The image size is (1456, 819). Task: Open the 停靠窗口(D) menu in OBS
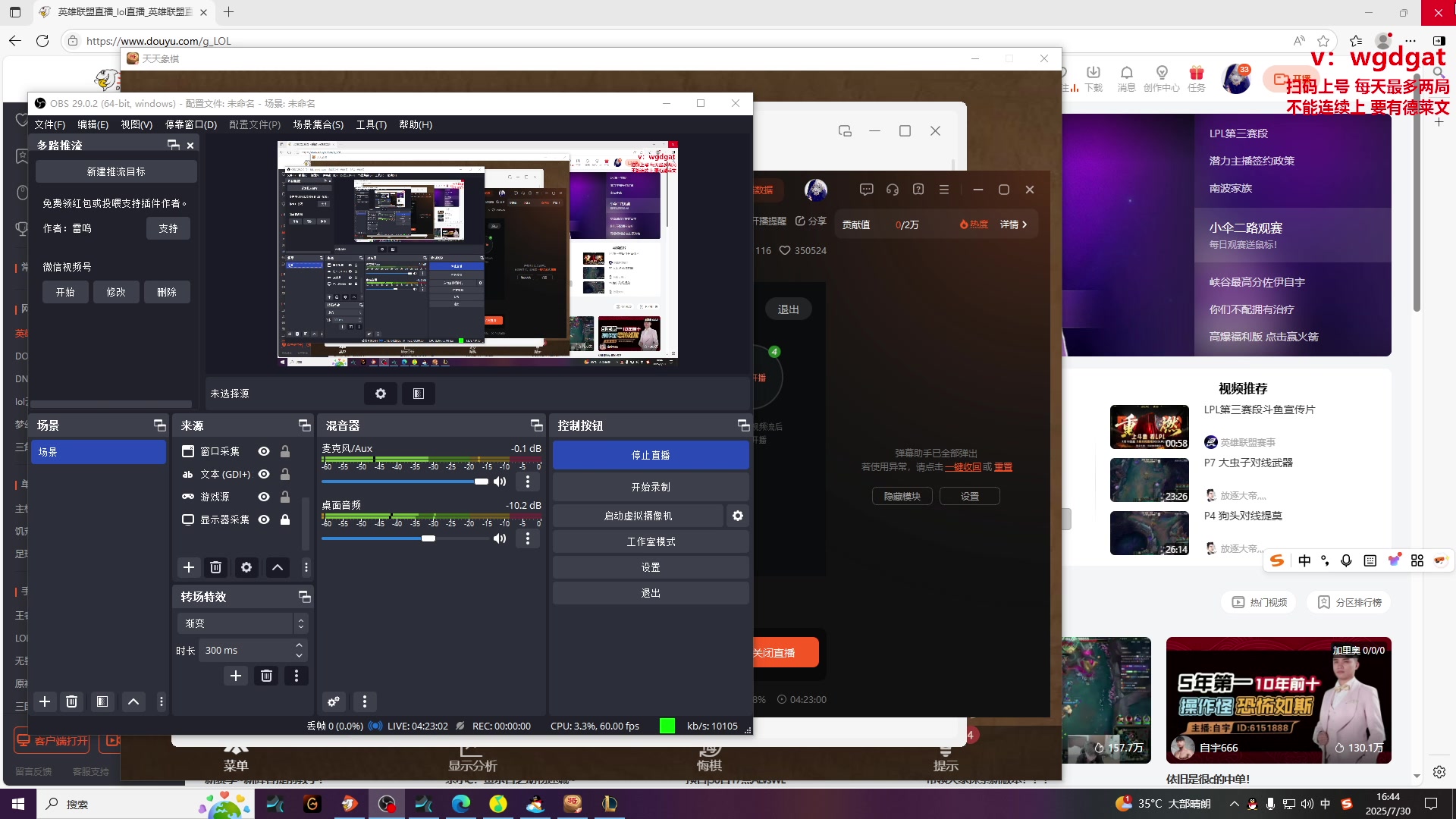coord(191,124)
